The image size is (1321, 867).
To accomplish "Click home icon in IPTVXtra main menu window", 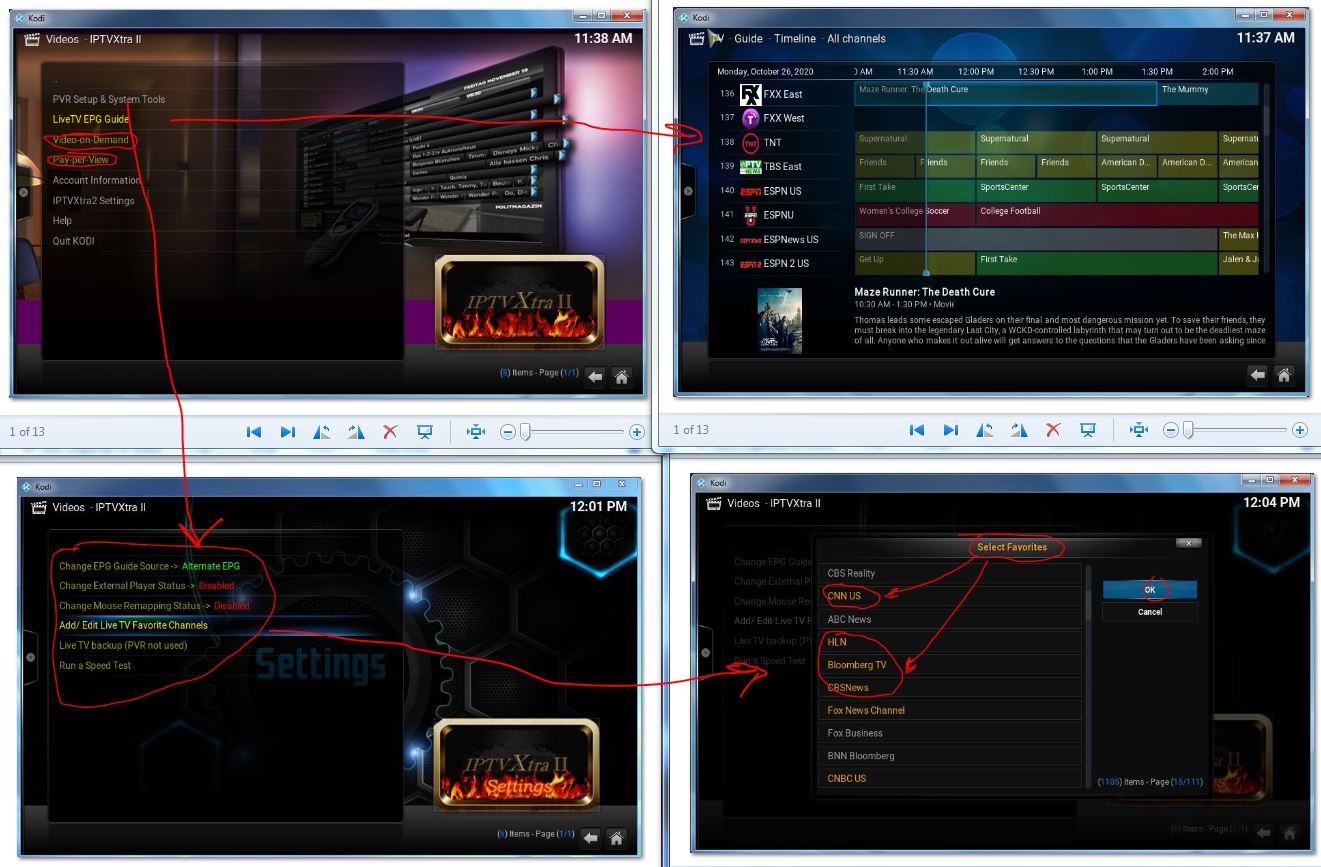I will (x=621, y=376).
